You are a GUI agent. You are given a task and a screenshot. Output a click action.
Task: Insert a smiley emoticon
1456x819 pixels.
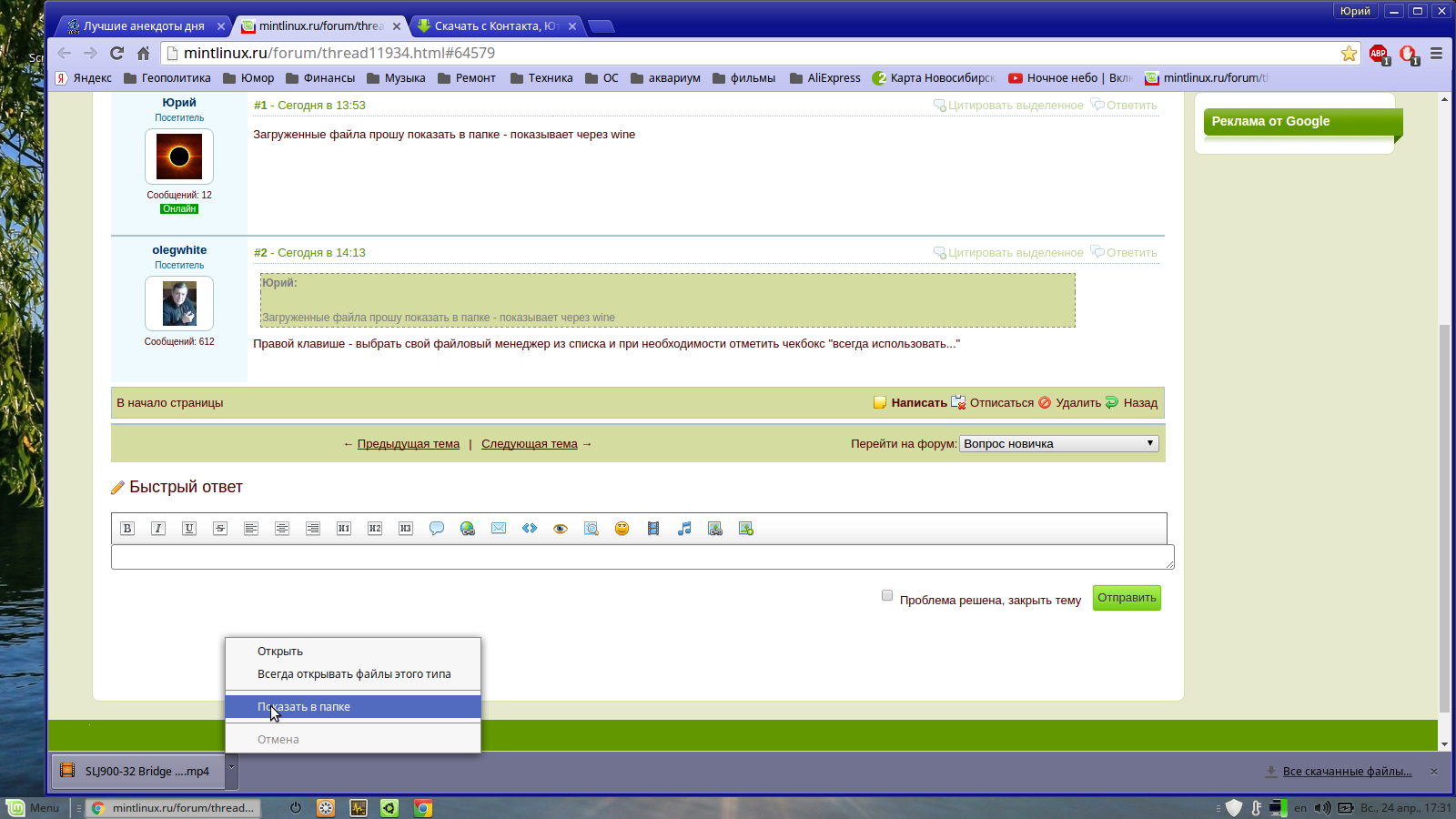tap(622, 529)
